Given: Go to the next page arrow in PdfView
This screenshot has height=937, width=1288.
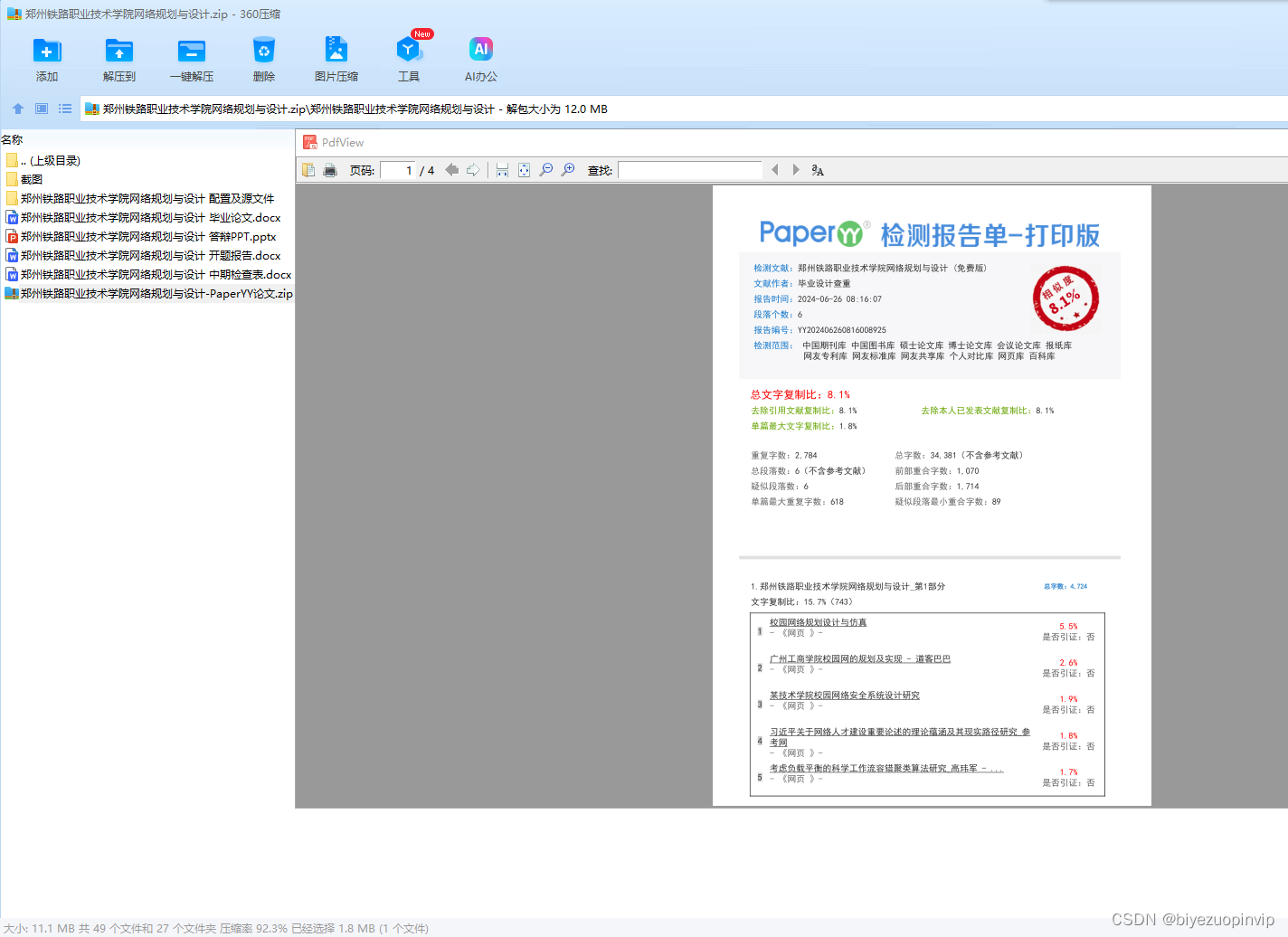Looking at the screenshot, I should pos(473,170).
